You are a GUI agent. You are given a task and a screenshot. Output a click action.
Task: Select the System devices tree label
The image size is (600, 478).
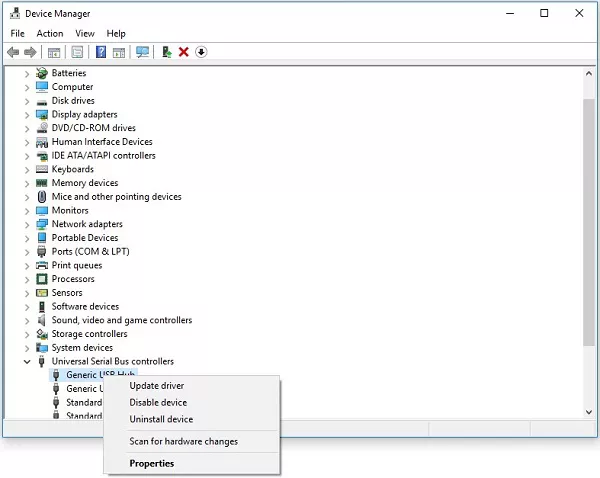pos(82,347)
